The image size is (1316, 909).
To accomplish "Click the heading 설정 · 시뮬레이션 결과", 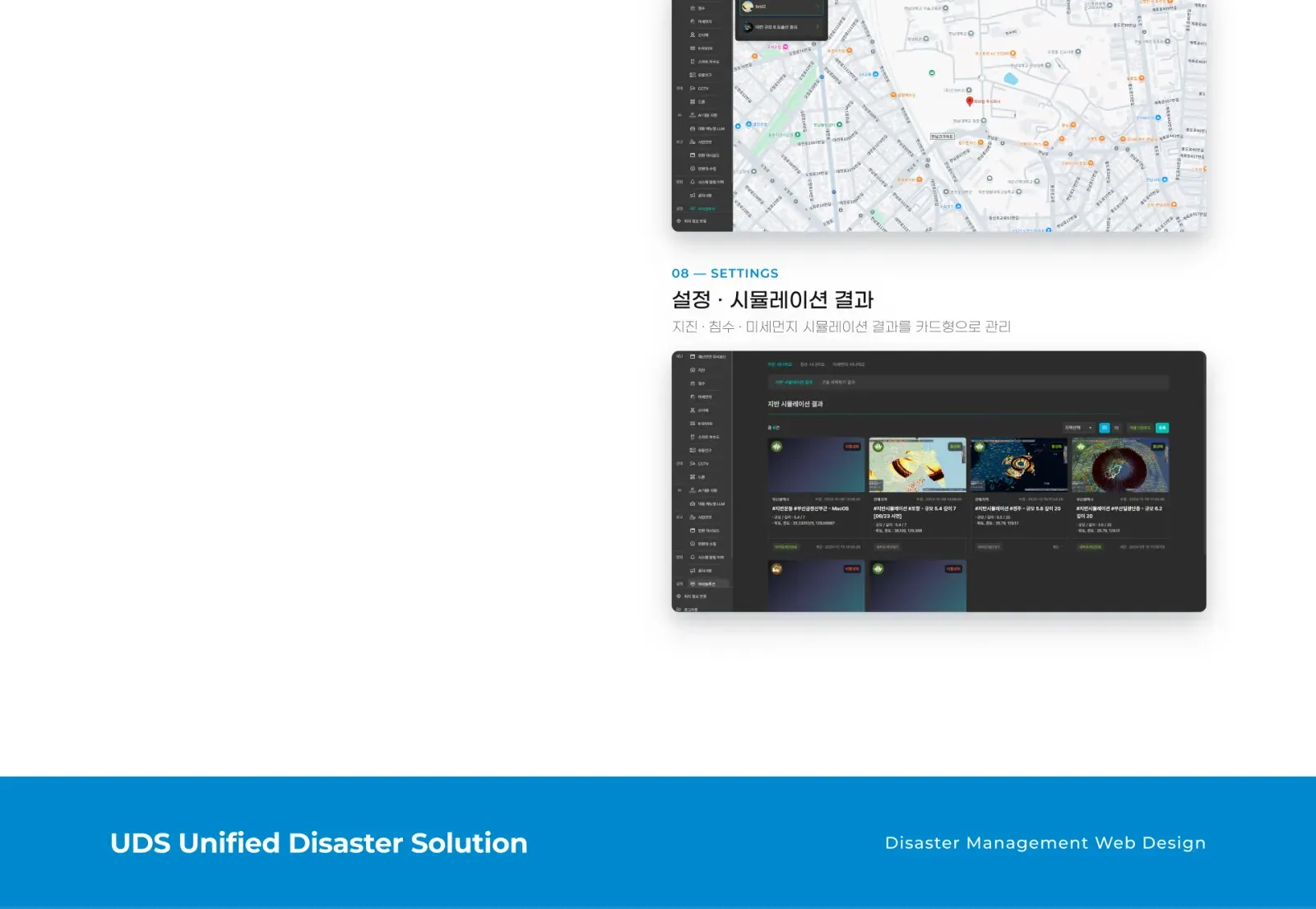I will point(772,299).
